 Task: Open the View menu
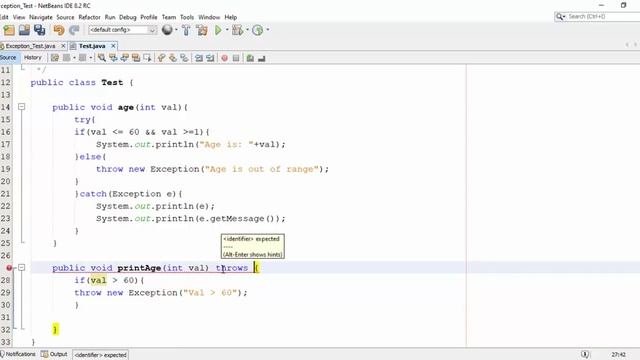19,17
